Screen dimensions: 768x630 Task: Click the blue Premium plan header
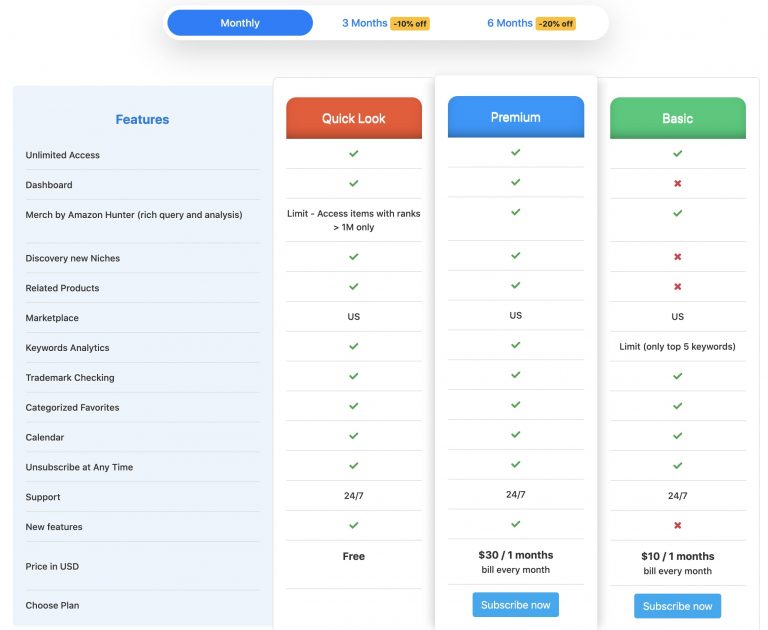516,117
